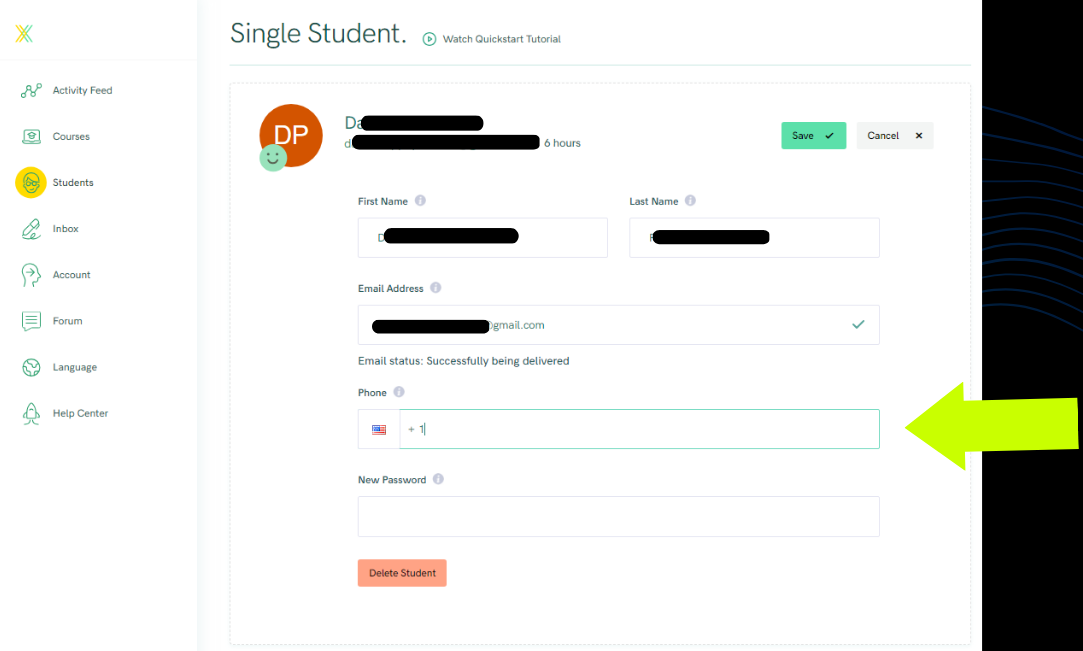Click the info icon beside First Name
Viewport: 1083px width, 651px height.
pyautogui.click(x=420, y=201)
